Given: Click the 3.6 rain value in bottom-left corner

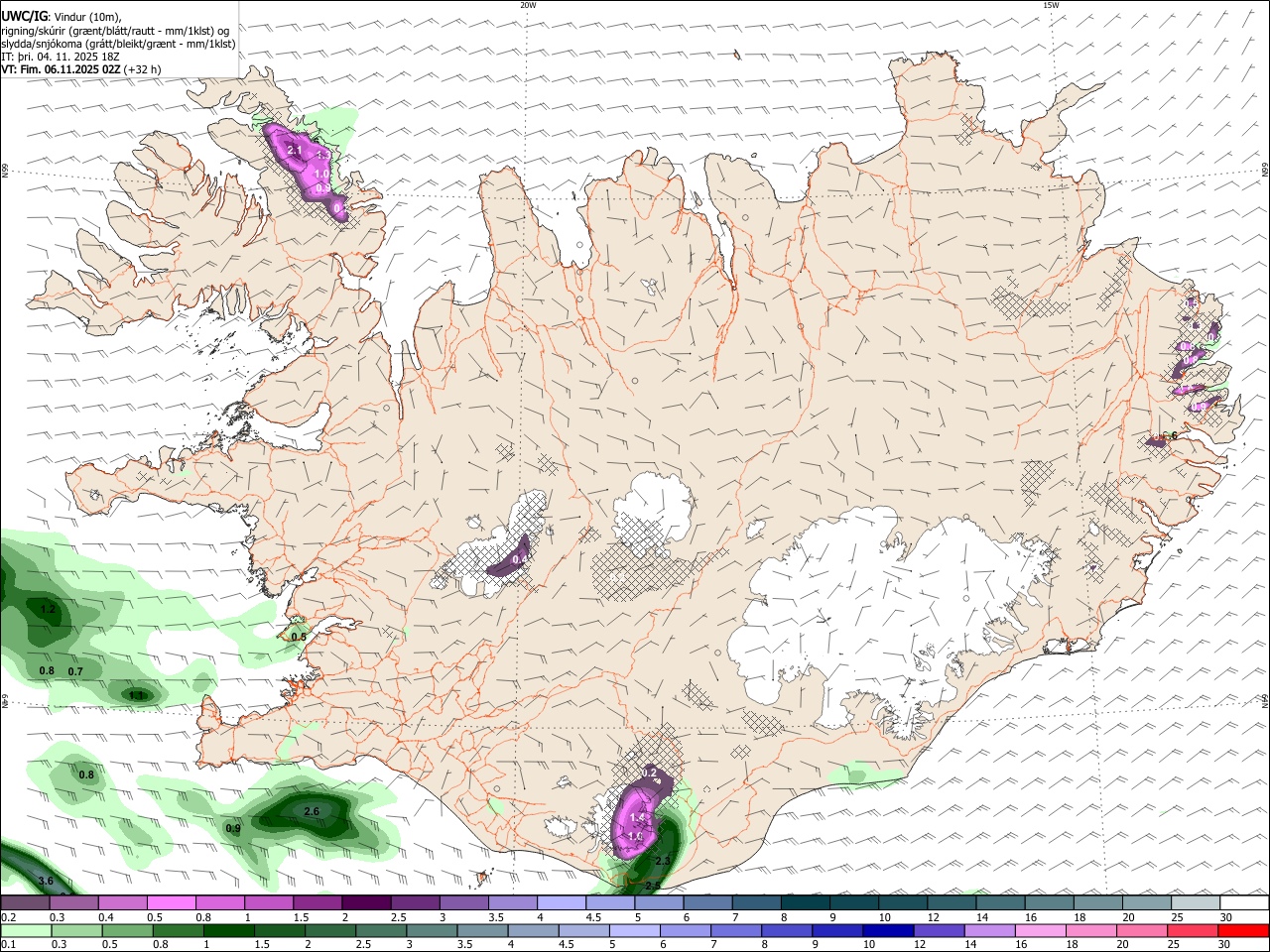Looking at the screenshot, I should coord(45,881).
